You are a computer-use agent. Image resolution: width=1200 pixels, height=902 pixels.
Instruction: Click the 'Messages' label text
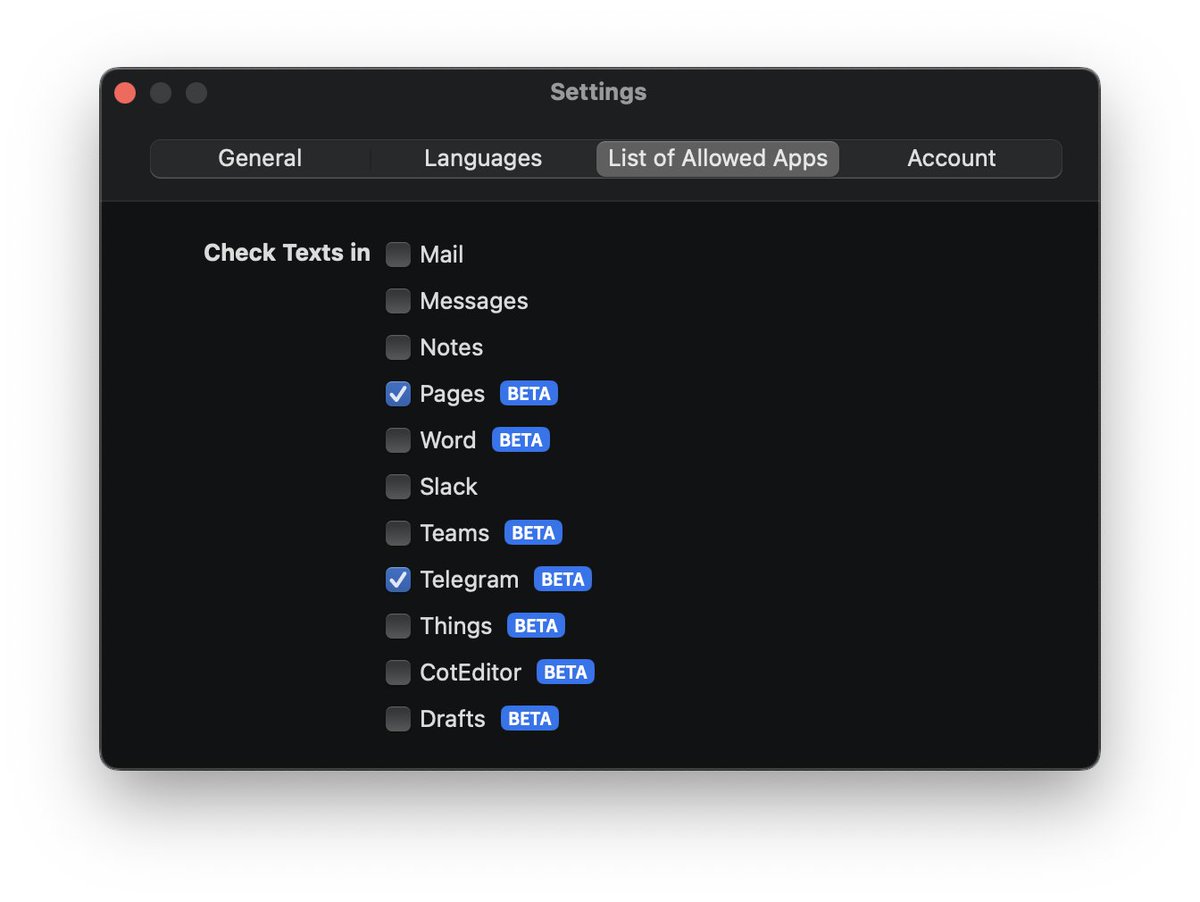(474, 301)
